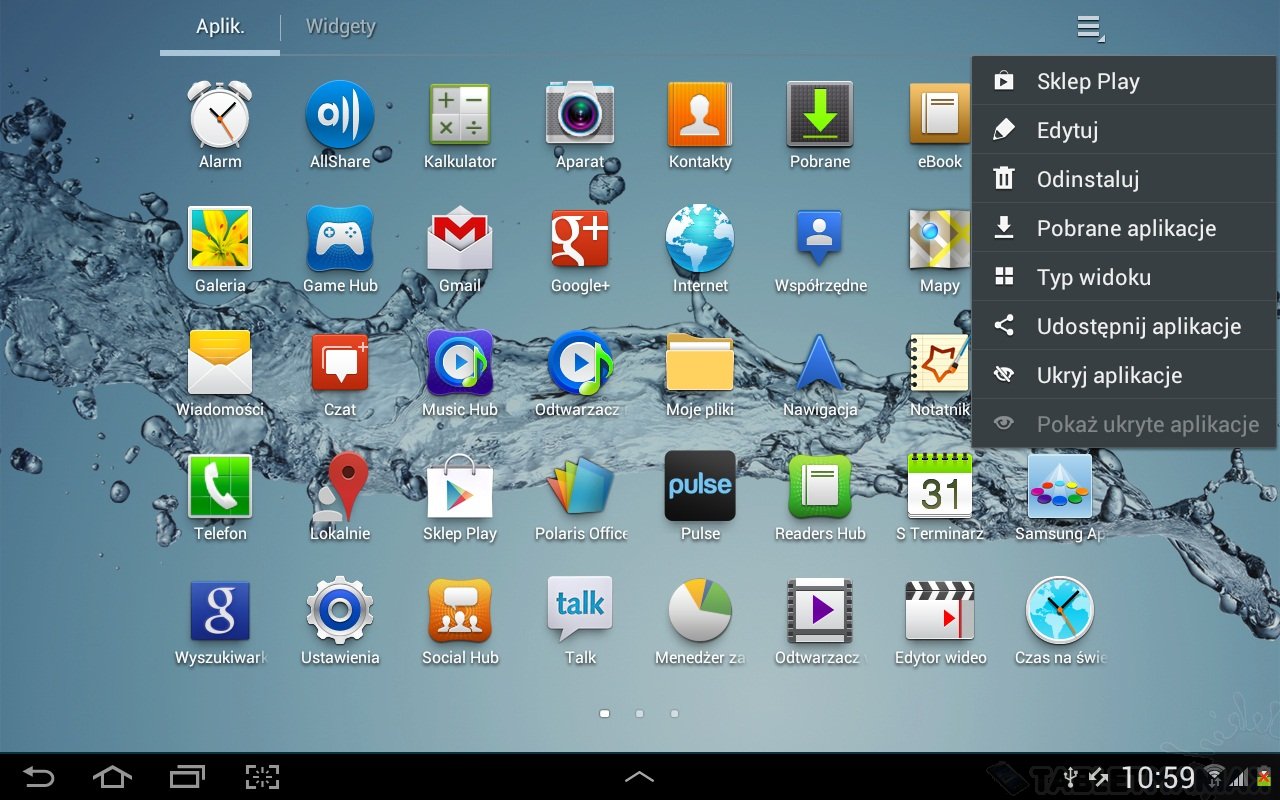
Task: Choose Sklep Play in the menu
Action: click(1088, 82)
